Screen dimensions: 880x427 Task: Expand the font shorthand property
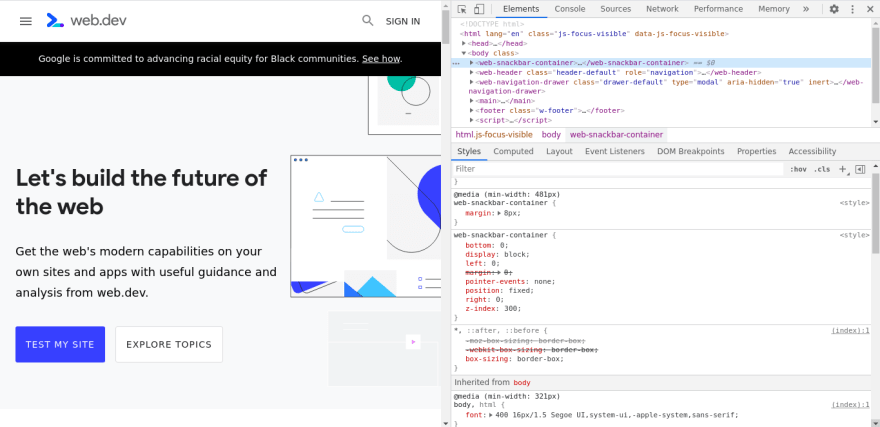pos(491,415)
